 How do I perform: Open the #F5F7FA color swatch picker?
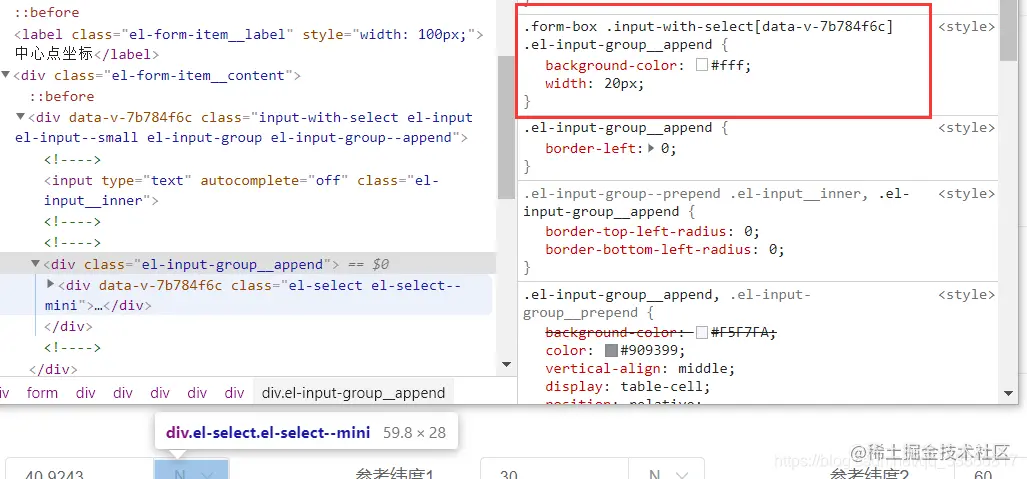(701, 332)
